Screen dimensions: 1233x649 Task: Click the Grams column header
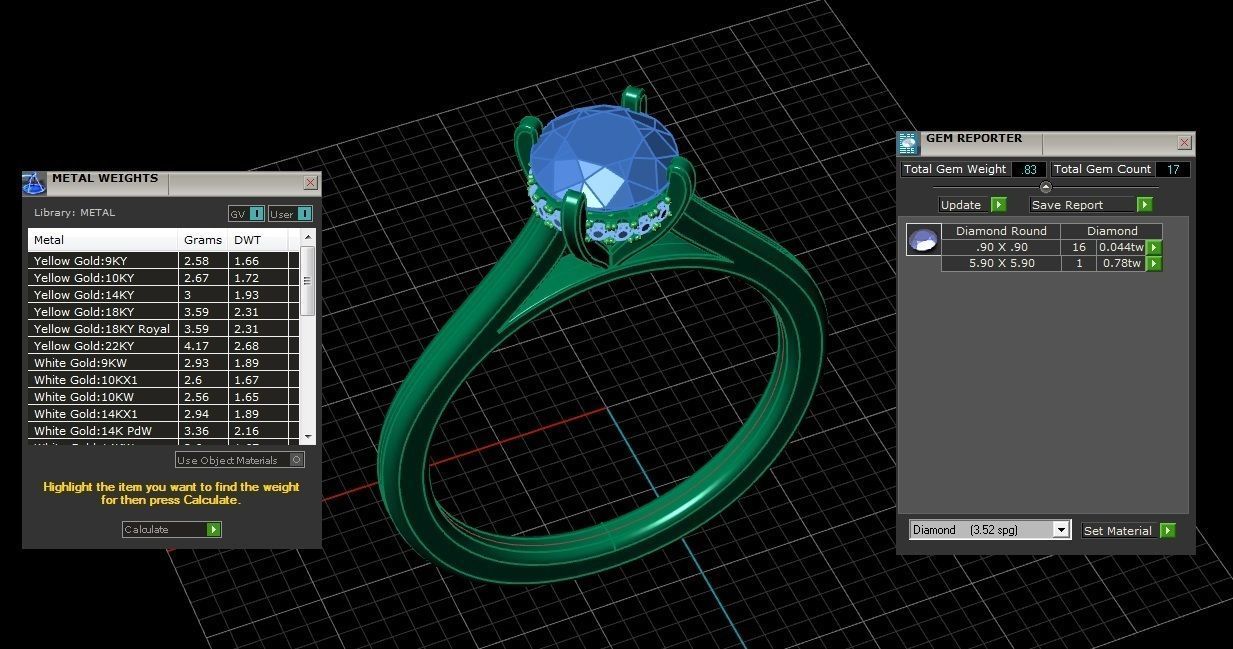coord(204,240)
